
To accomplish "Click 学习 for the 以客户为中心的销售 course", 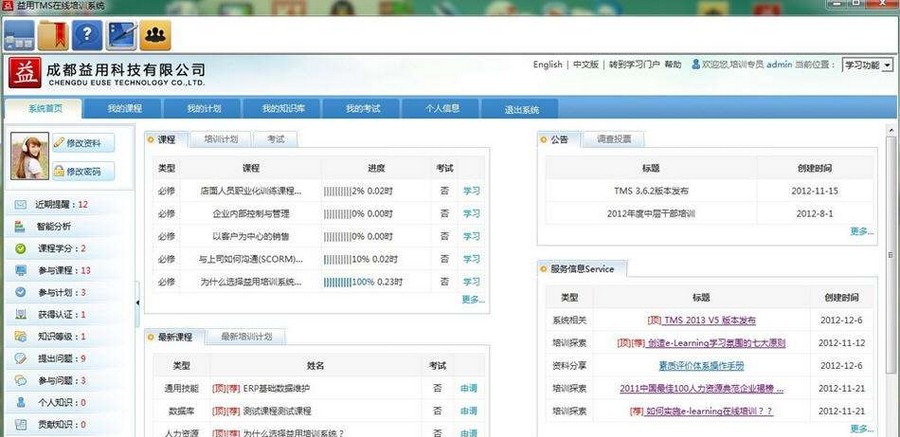I will pos(471,237).
